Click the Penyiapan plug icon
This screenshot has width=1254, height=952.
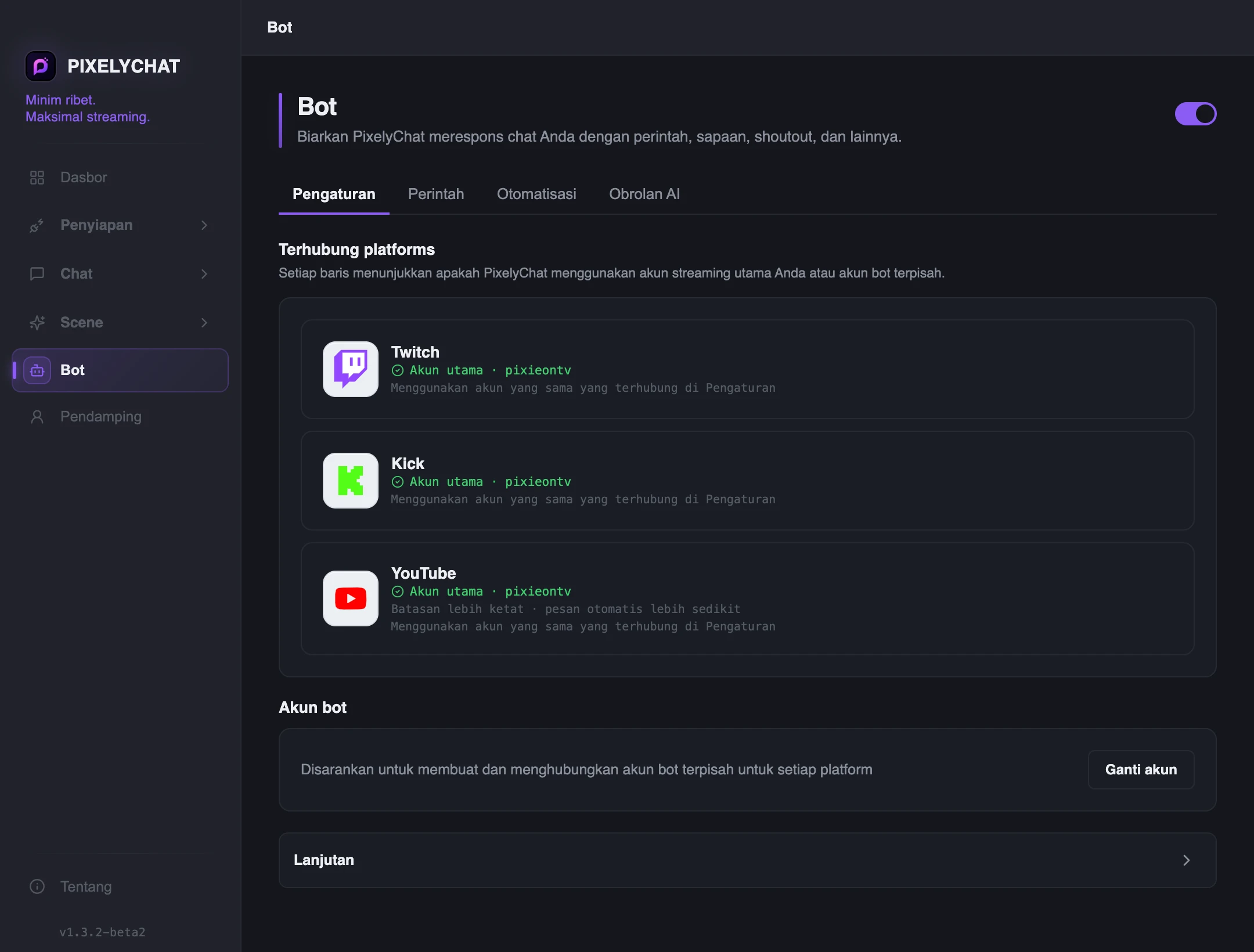click(x=37, y=225)
